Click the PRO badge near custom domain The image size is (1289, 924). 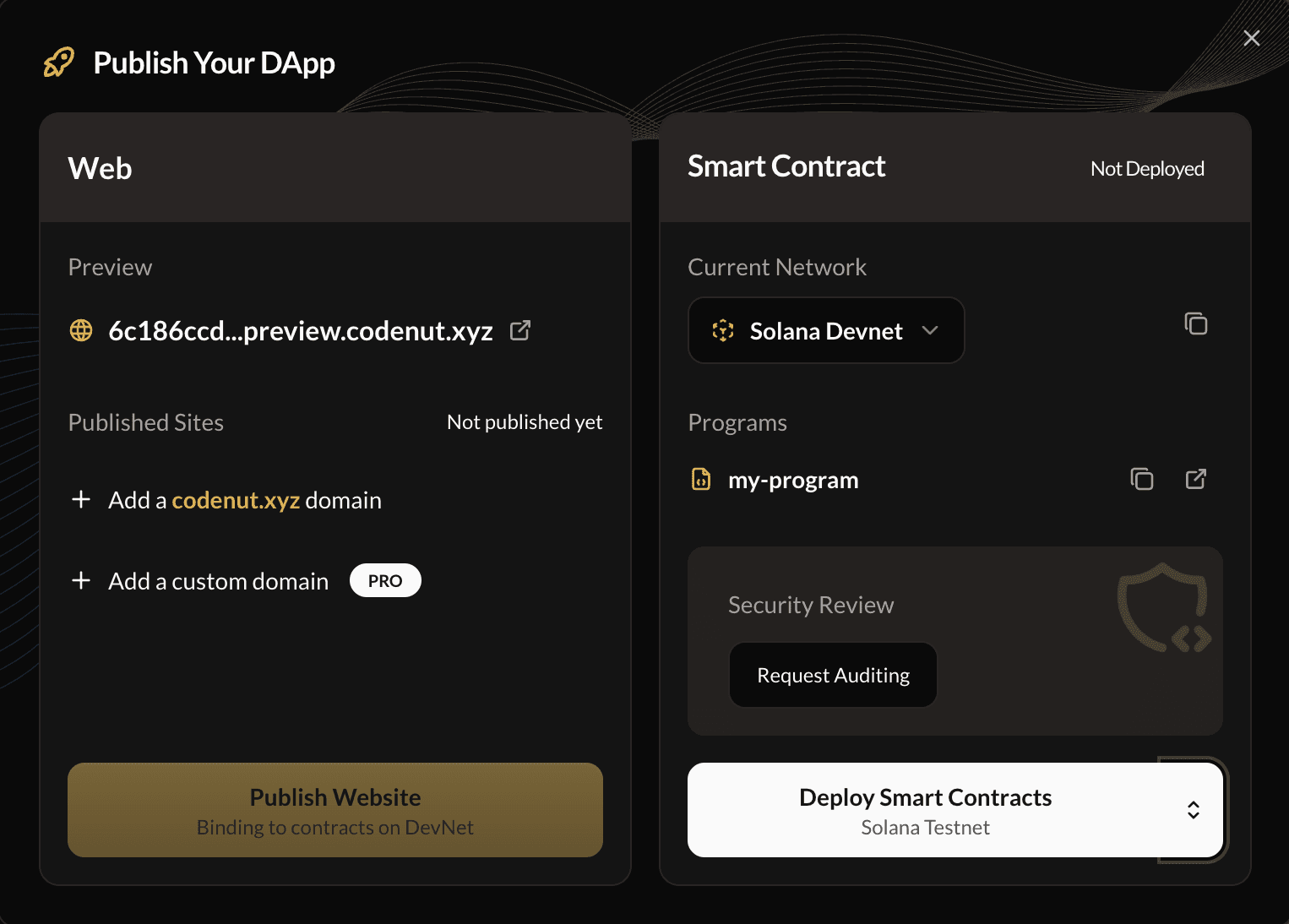point(385,580)
